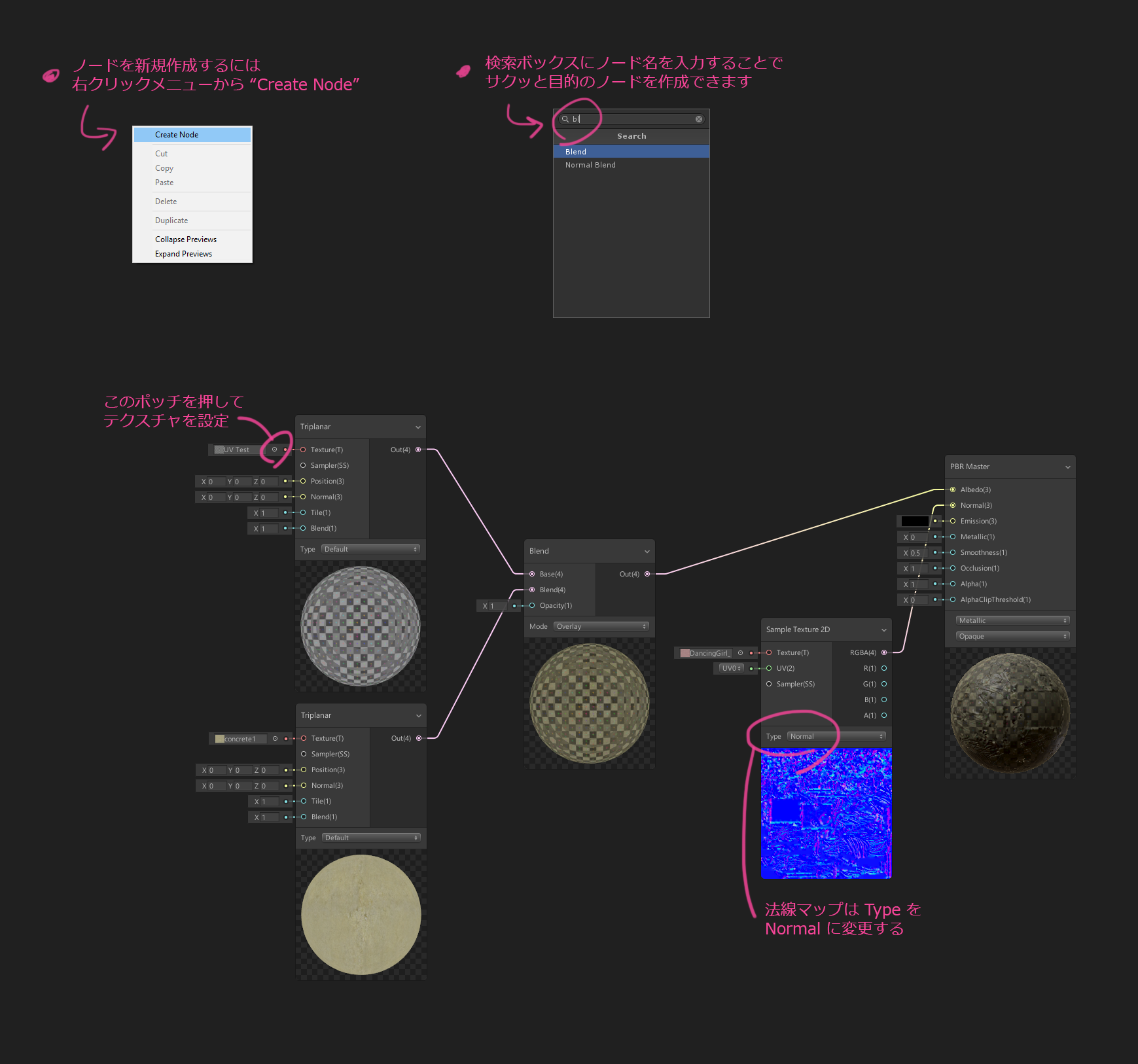Open the Type dropdown set to Normal
Screen dimensions: 1138x1064
coord(836,736)
